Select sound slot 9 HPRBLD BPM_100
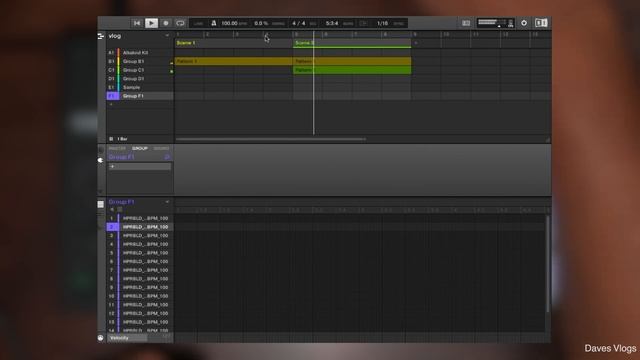Screen dimensions: 640x360 coord(140,287)
